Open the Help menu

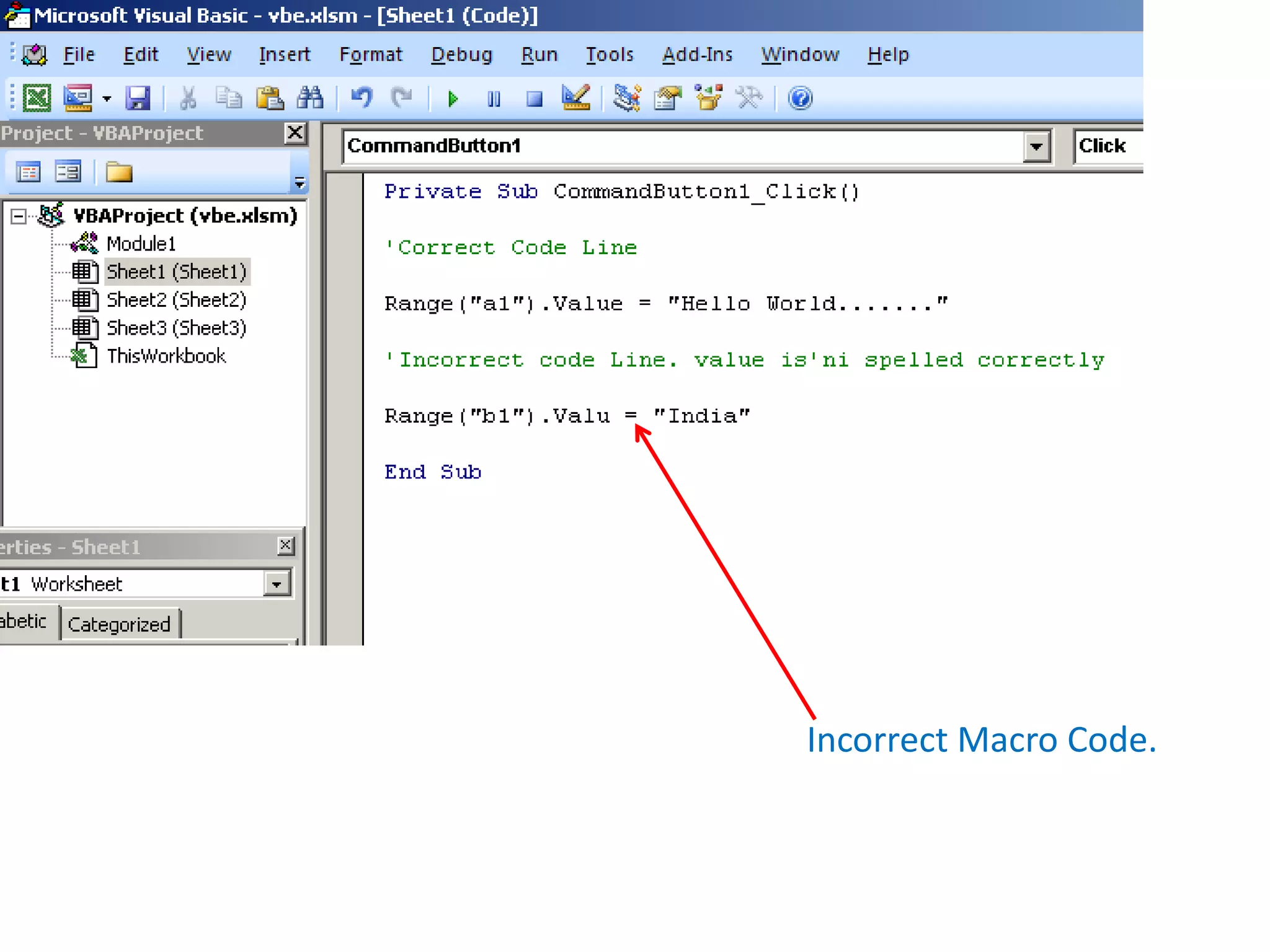tap(888, 55)
